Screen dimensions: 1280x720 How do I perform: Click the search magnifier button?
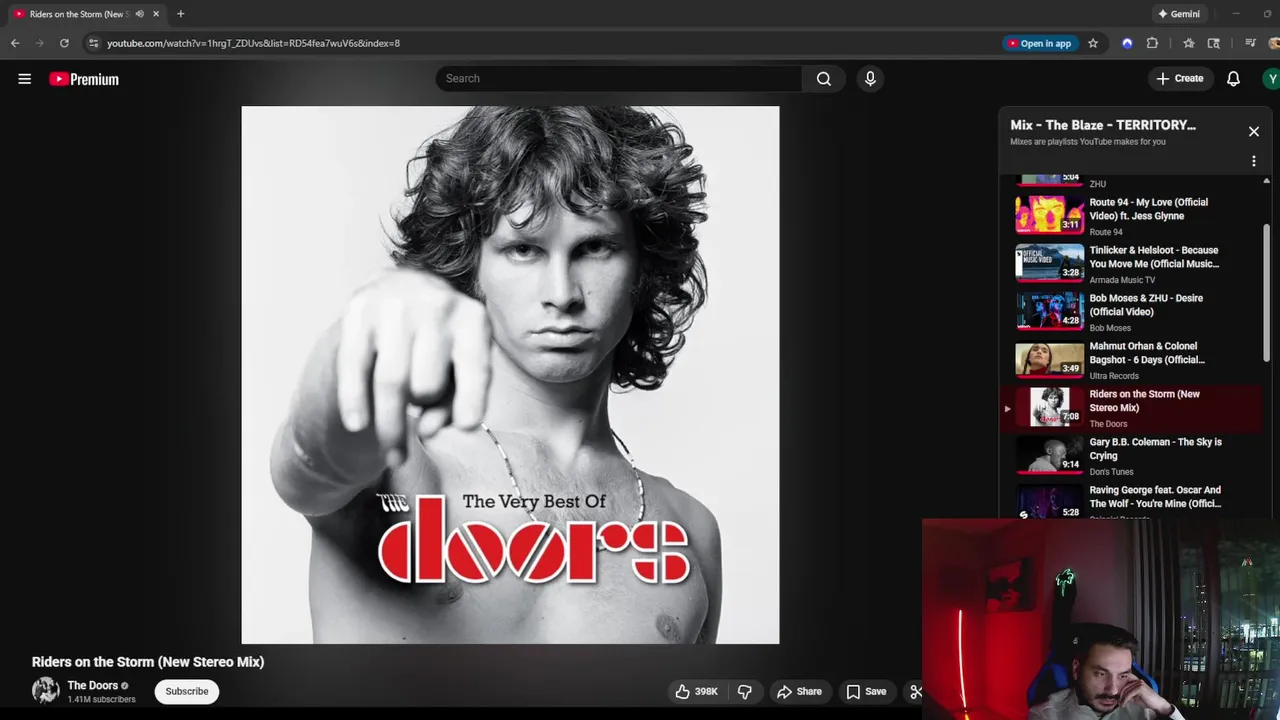(x=823, y=78)
